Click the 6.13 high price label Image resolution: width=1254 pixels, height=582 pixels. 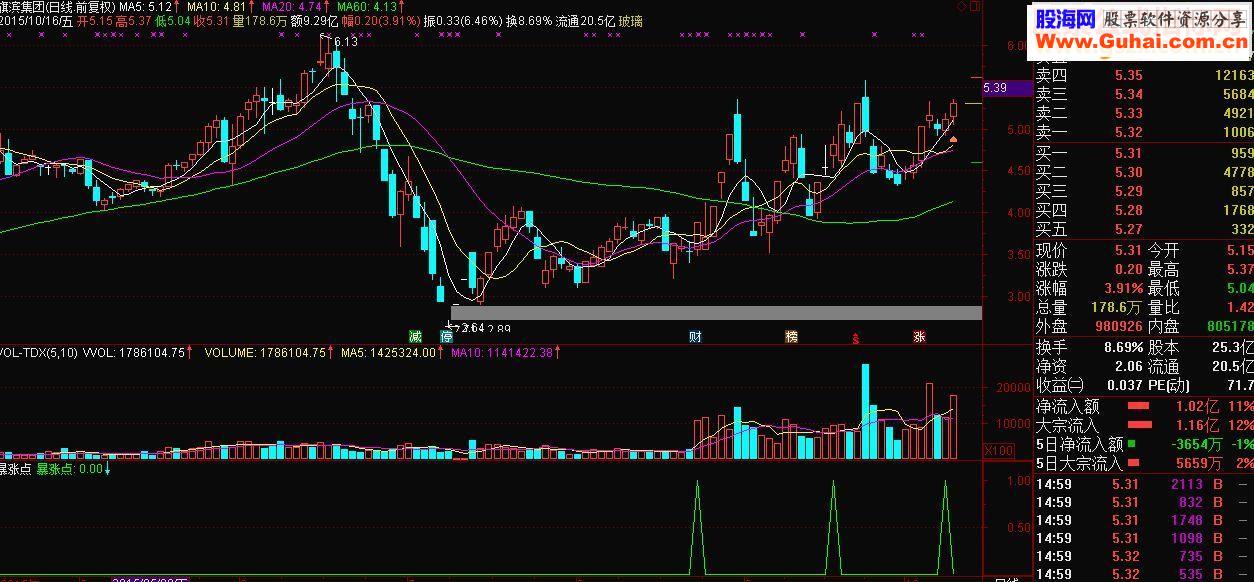point(345,42)
